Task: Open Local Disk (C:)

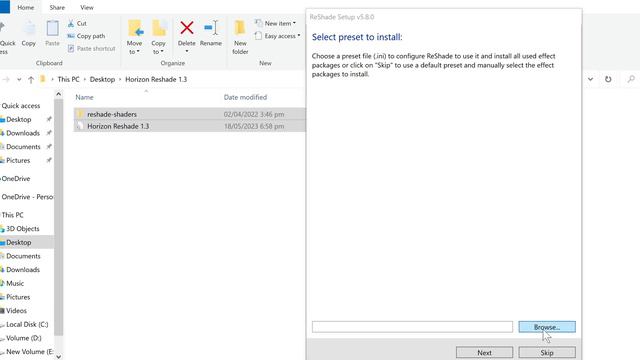Action: pos(27,324)
